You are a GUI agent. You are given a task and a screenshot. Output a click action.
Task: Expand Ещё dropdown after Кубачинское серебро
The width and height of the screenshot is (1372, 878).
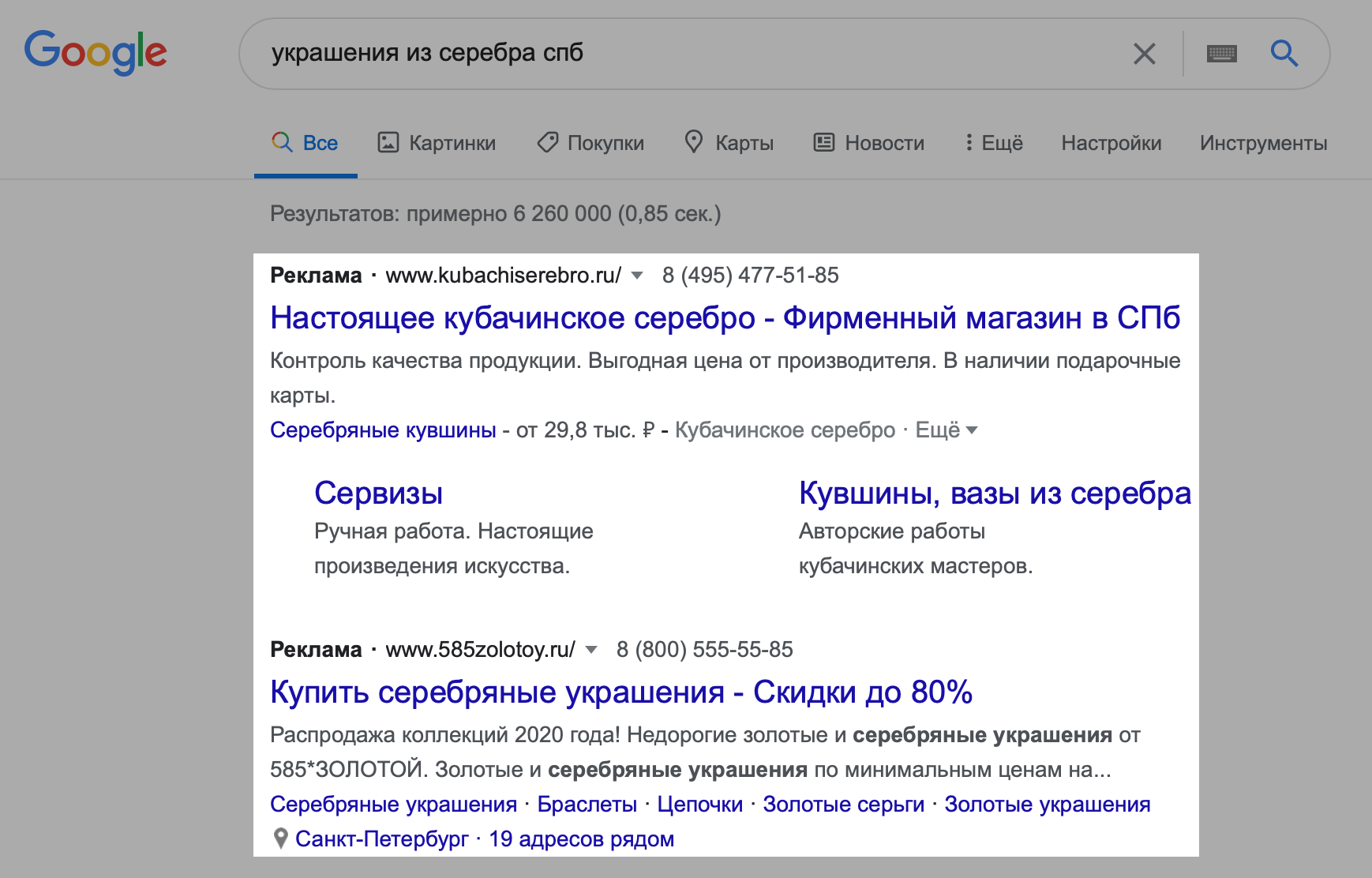(x=947, y=430)
